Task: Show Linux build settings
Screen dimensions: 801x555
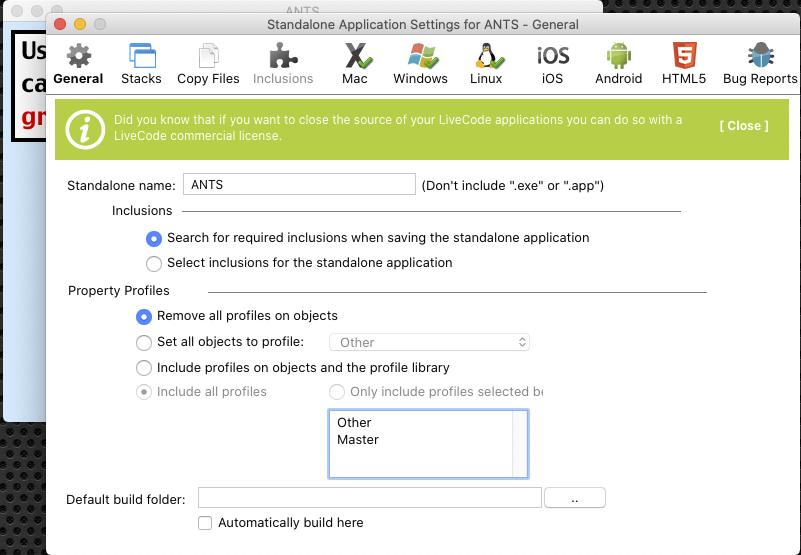Action: pyautogui.click(x=486, y=63)
